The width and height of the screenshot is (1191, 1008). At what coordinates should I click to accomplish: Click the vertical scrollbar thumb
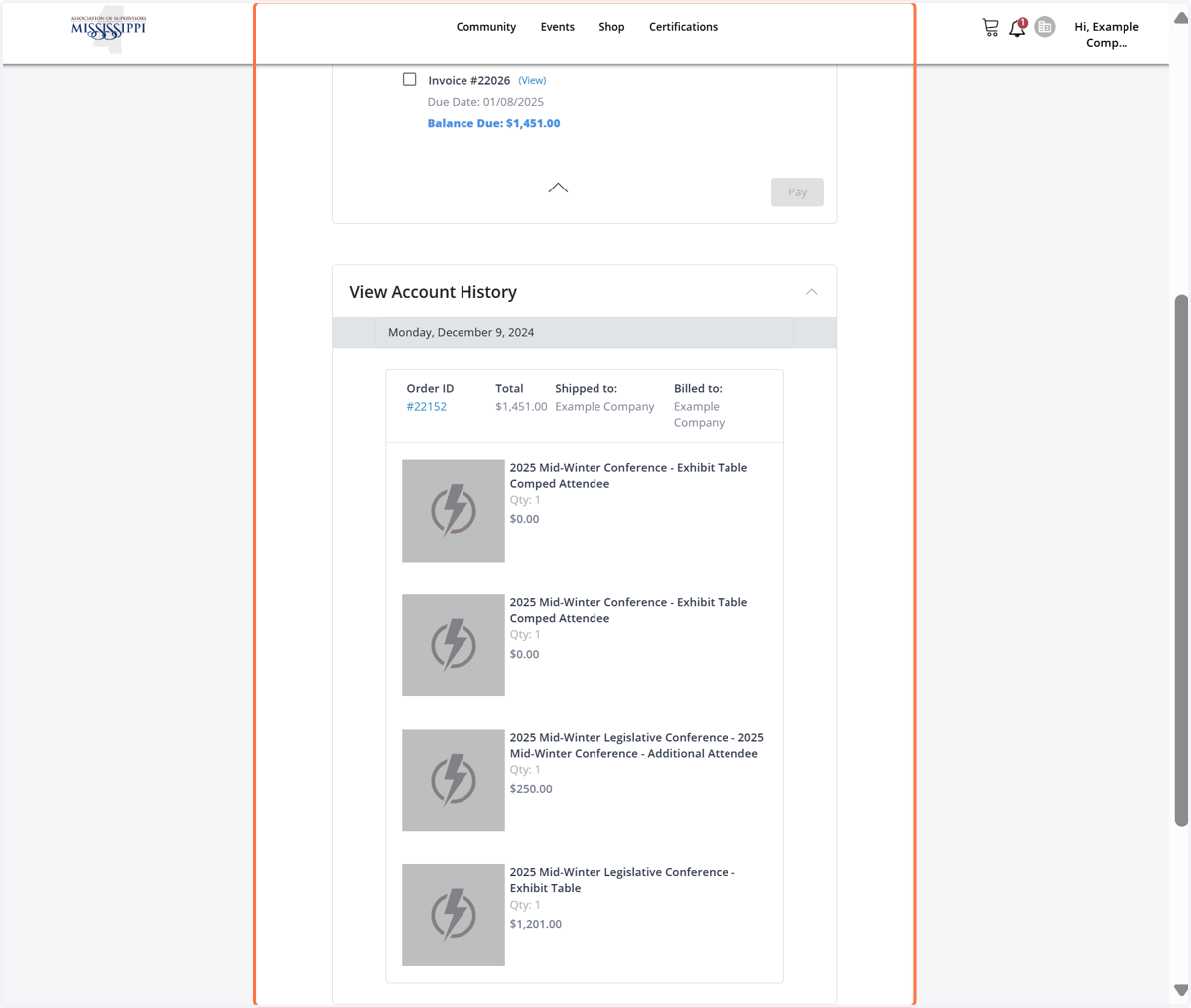[x=1181, y=561]
